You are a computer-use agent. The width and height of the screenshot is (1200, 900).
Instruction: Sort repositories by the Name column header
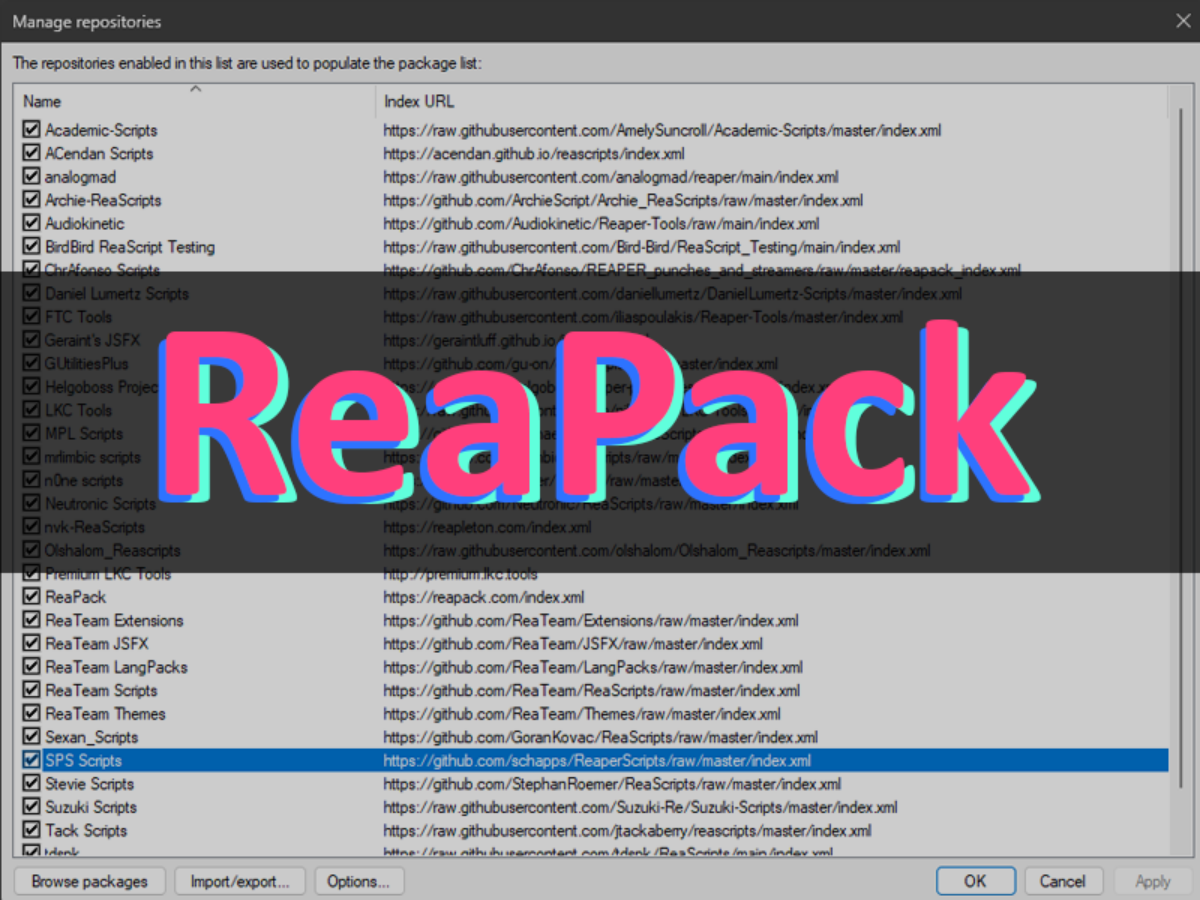195,101
